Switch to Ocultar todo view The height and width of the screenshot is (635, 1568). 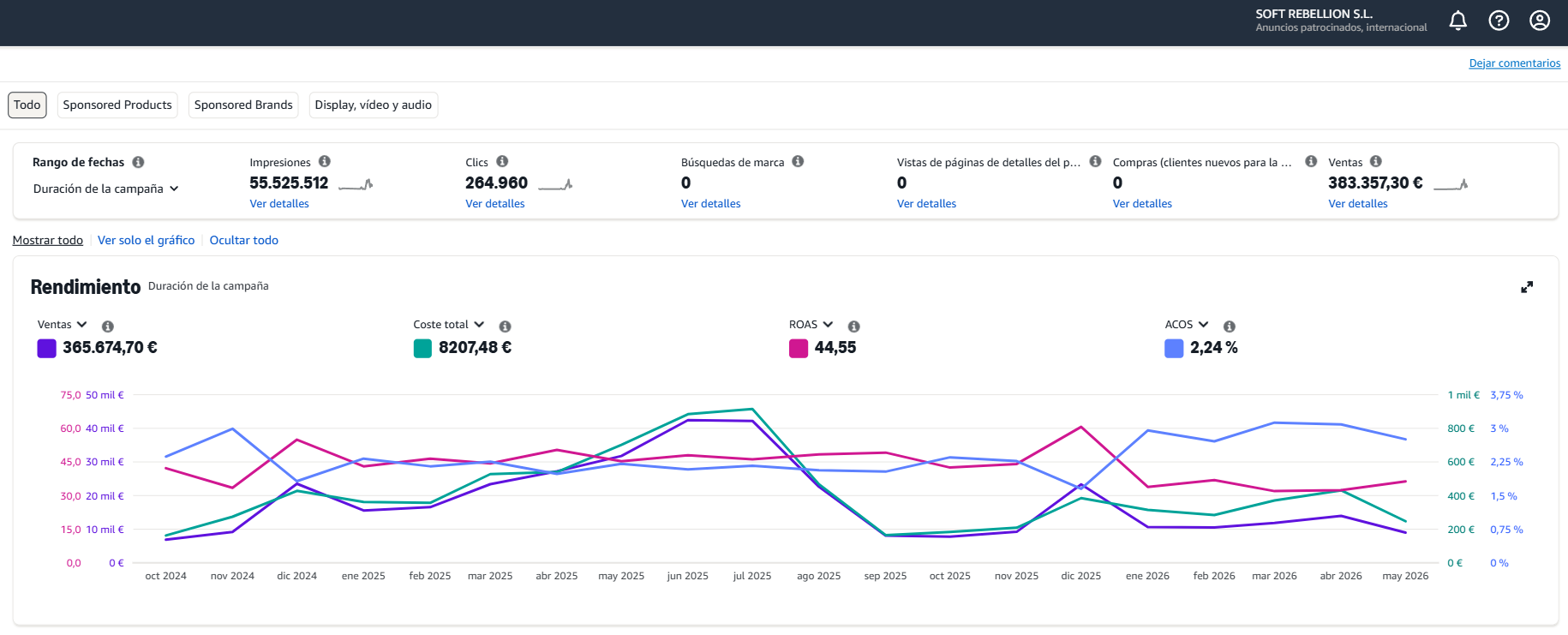(244, 240)
